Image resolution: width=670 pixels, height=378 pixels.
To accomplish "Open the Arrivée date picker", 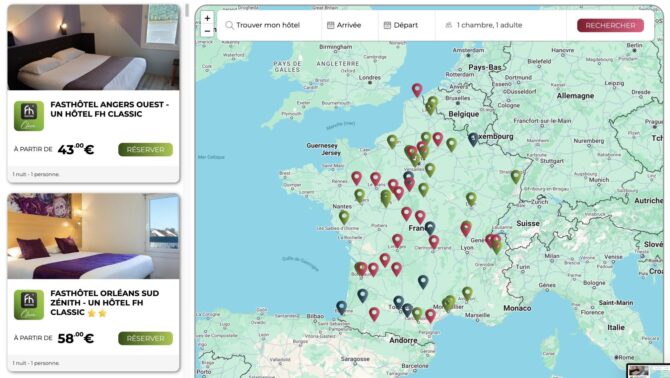I will (x=349, y=25).
